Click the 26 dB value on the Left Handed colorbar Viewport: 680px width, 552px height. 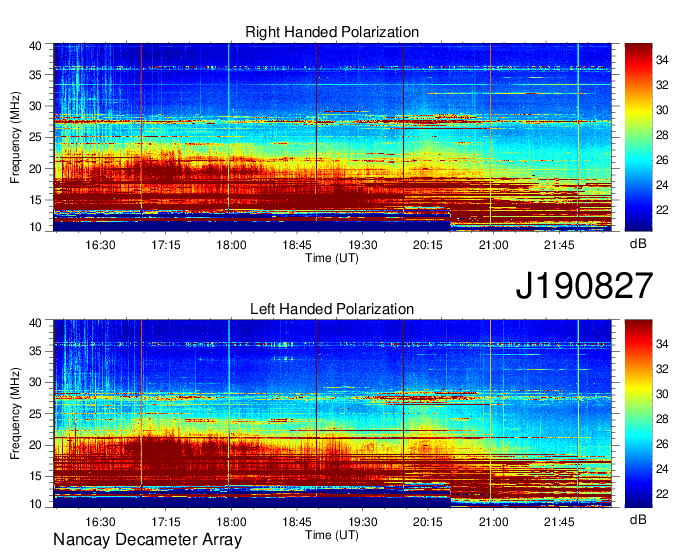click(662, 444)
